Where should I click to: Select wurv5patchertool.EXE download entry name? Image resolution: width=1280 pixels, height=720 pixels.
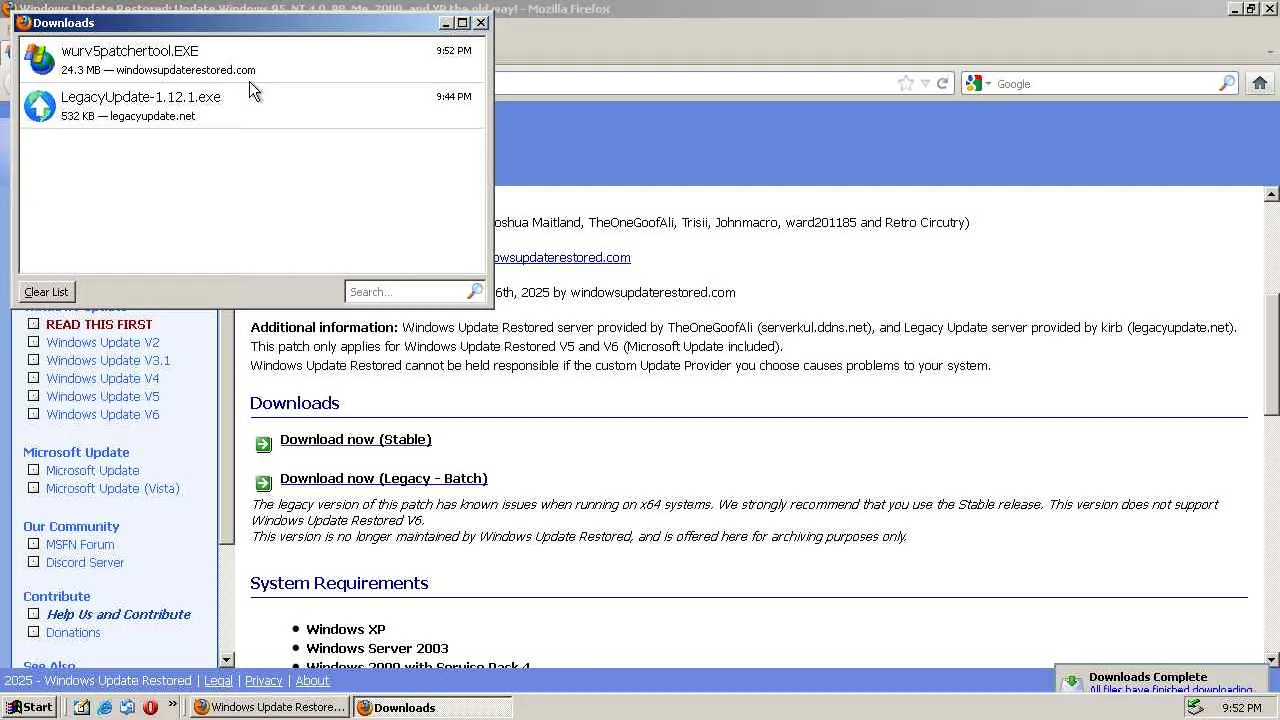(130, 50)
